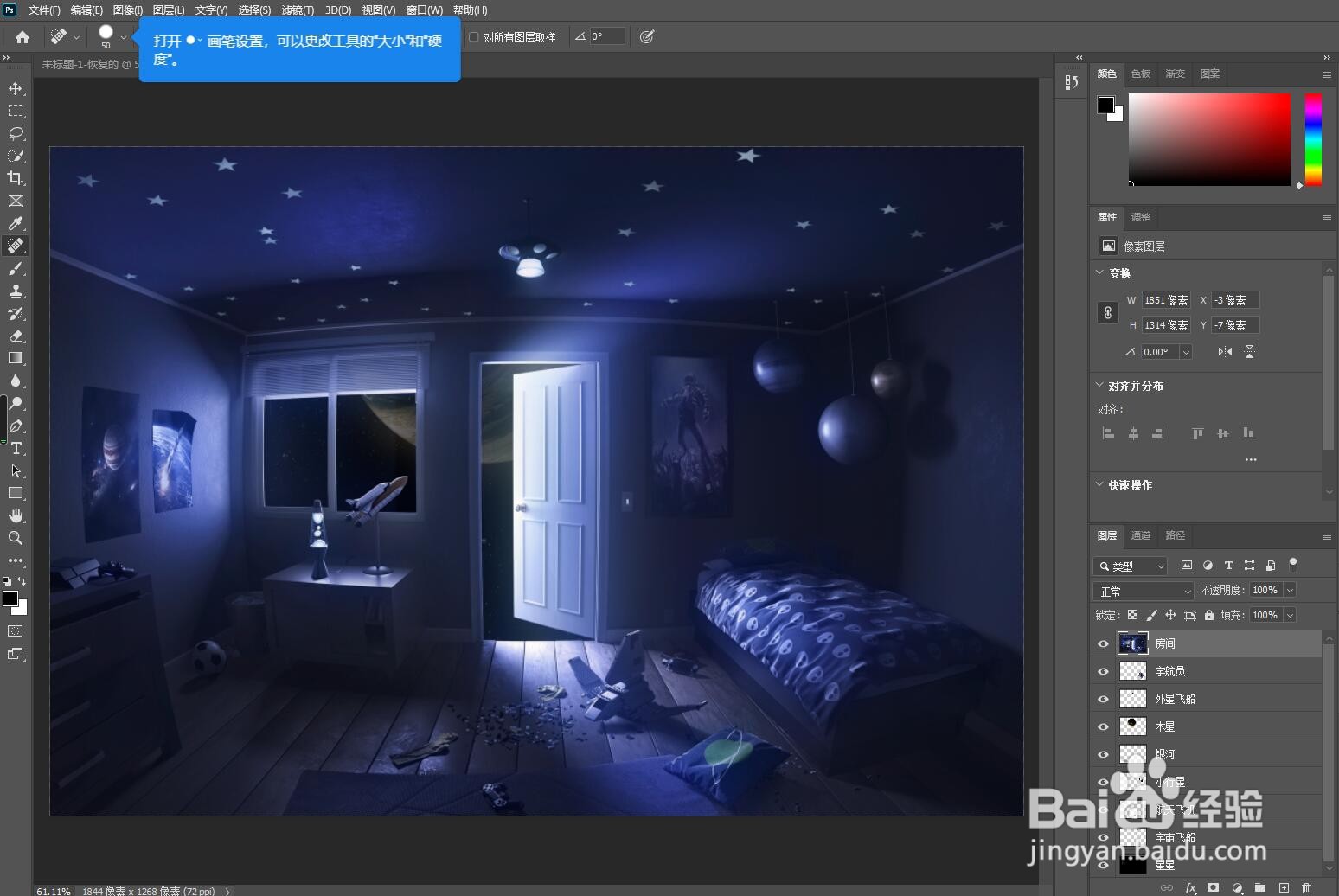Show more align options ellipsis
Screen dimensions: 1339x896
[x=1251, y=459]
